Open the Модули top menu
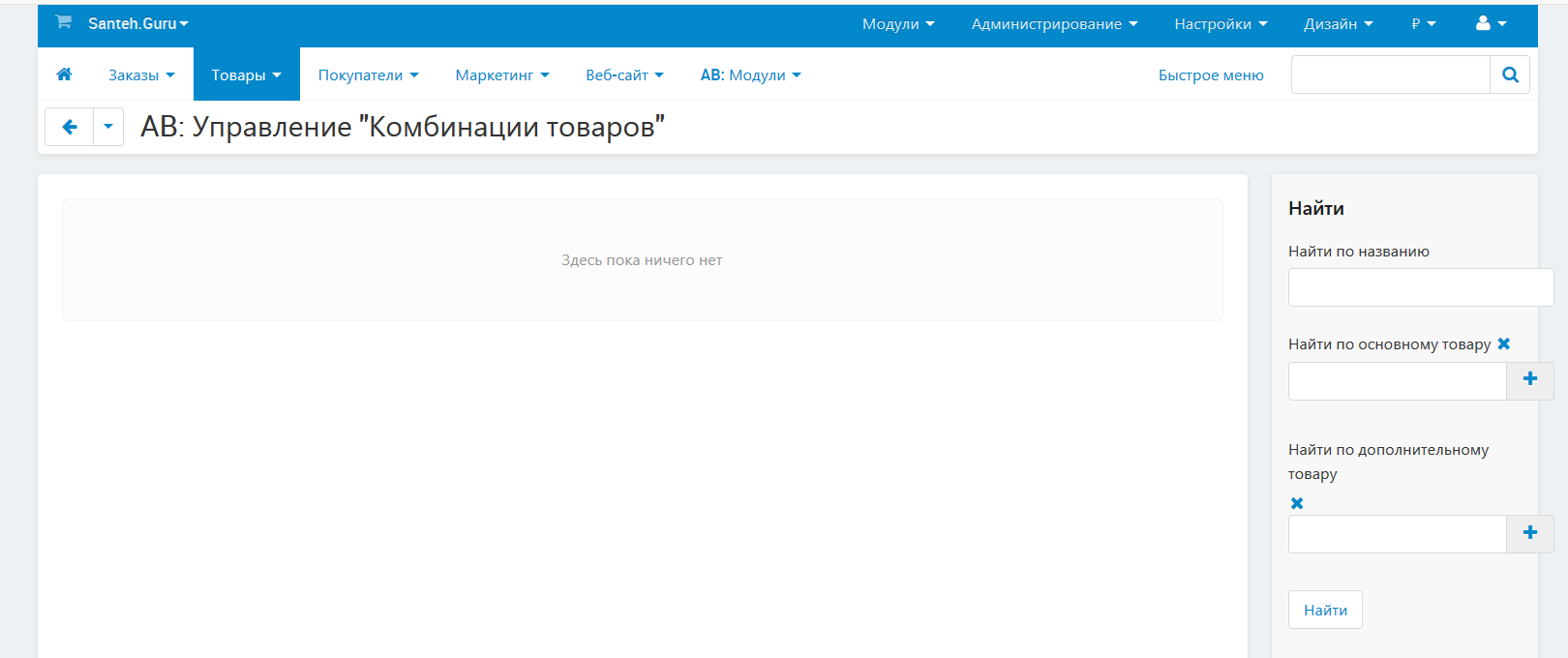 [x=898, y=24]
